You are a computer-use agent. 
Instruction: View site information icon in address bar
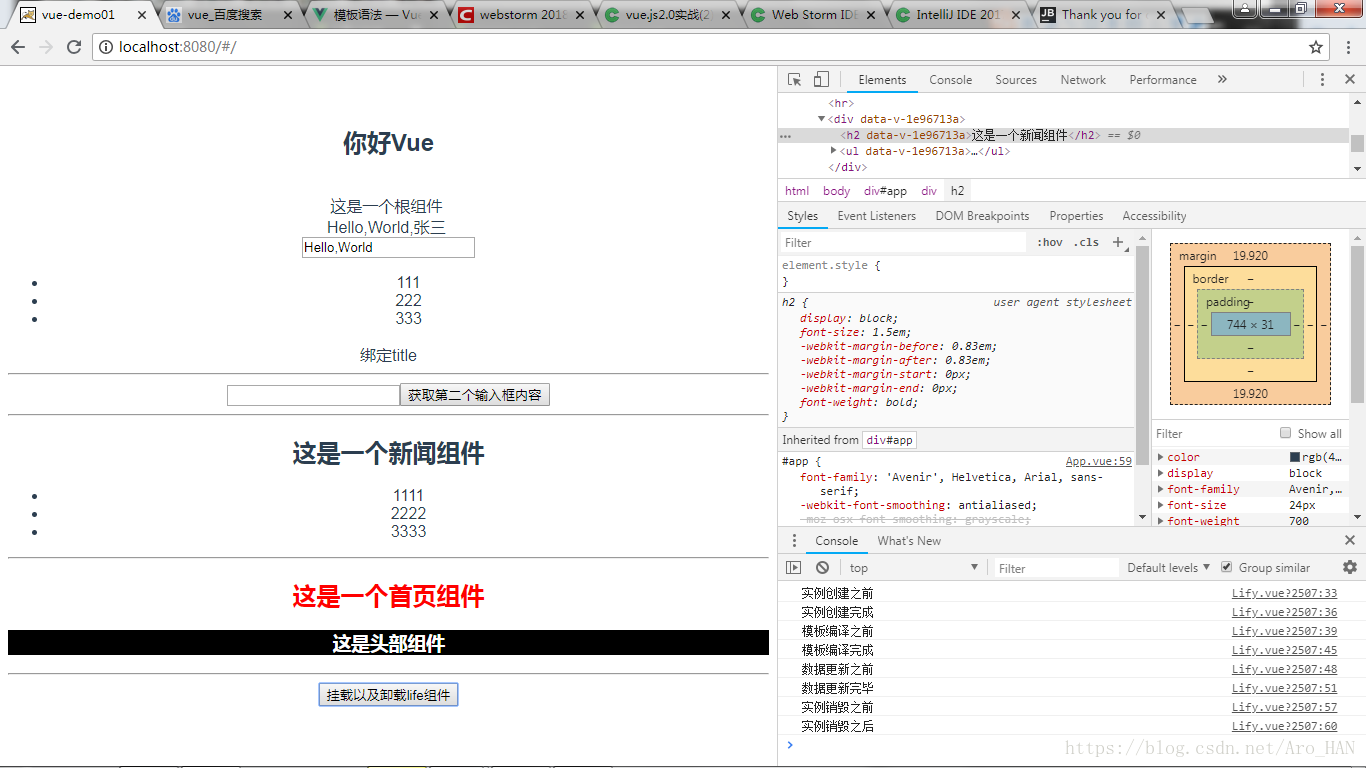coord(106,47)
